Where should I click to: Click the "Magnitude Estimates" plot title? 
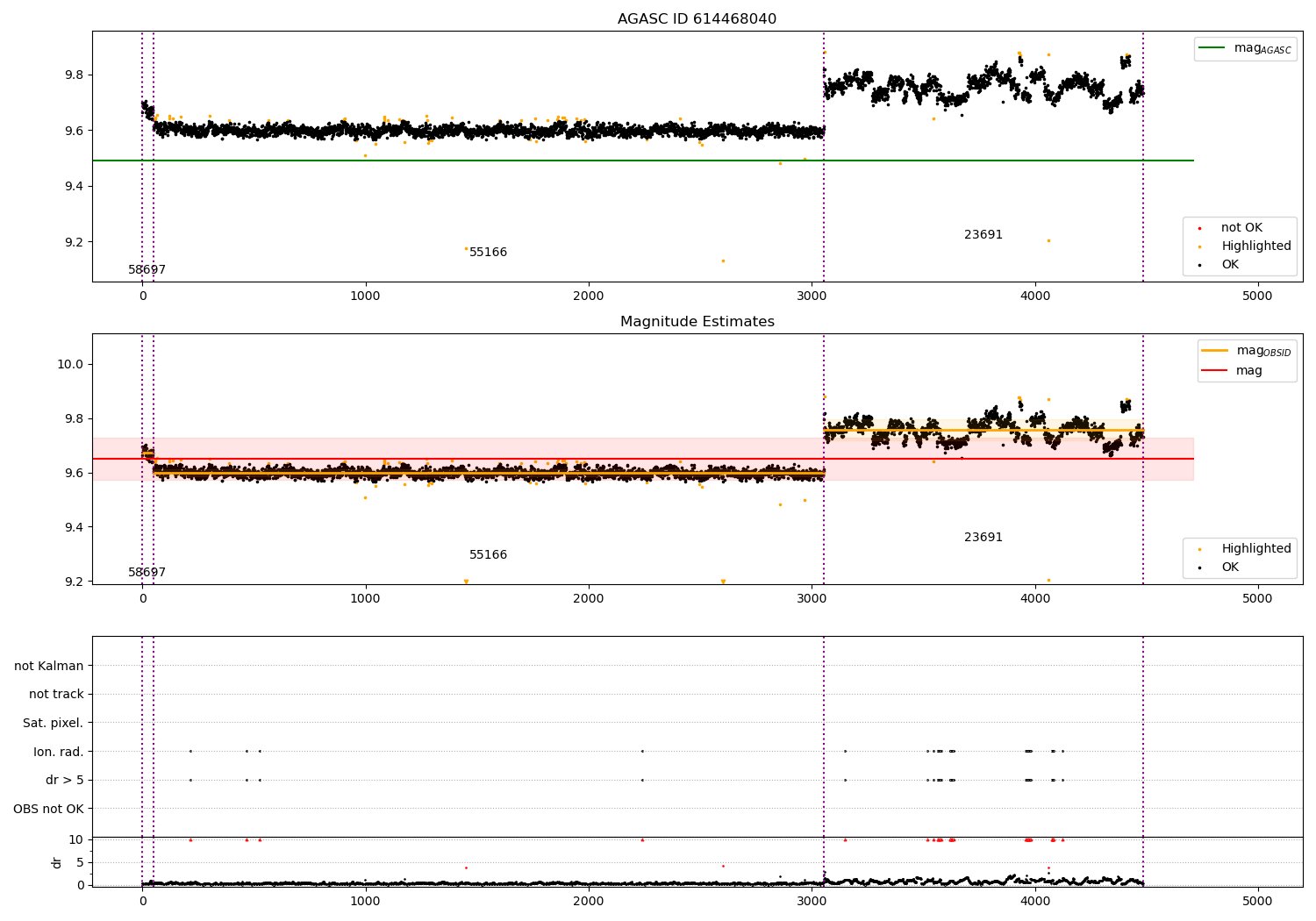pyautogui.click(x=697, y=322)
